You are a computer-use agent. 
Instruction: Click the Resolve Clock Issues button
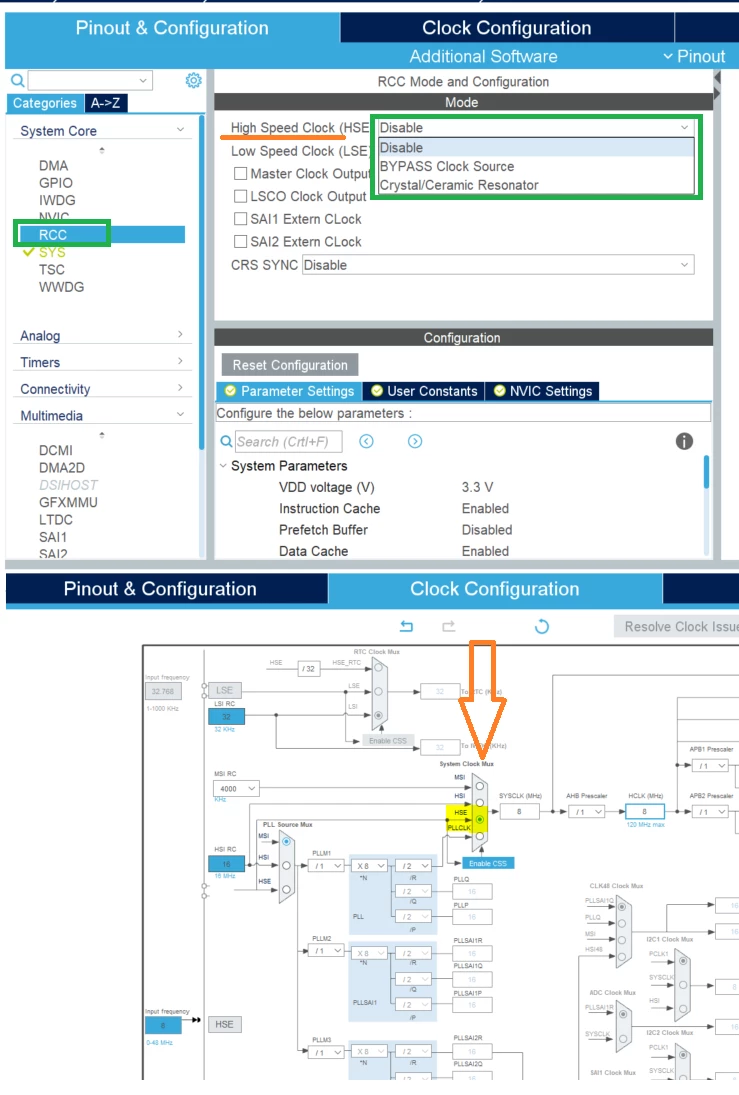tap(677, 626)
